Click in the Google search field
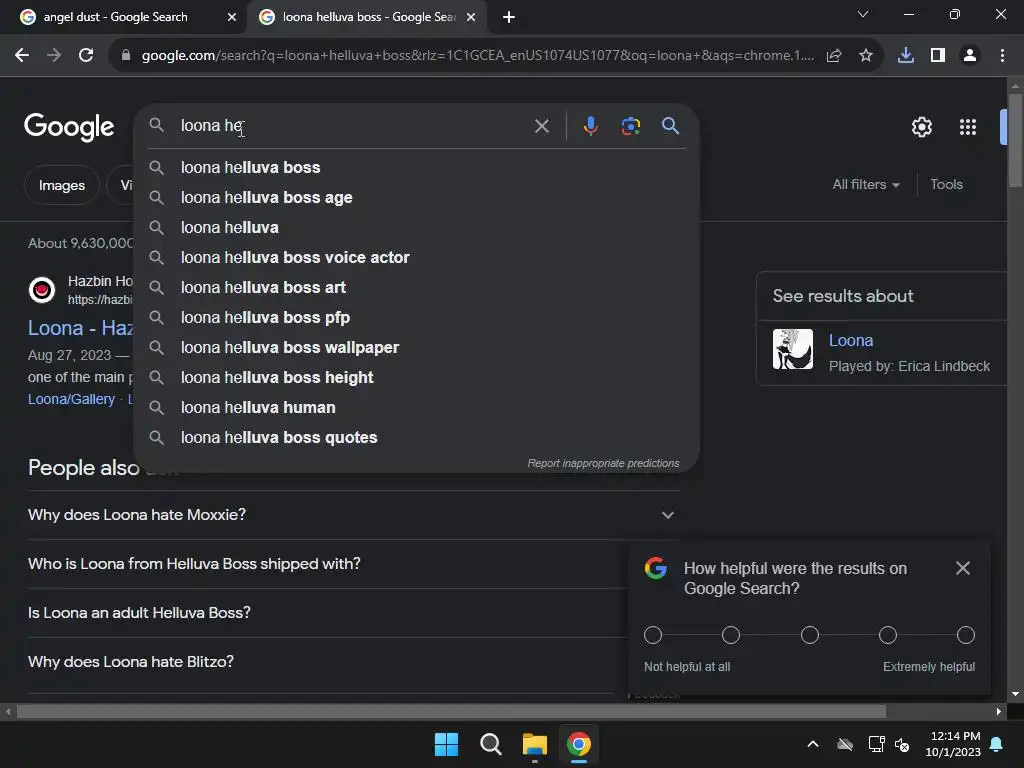This screenshot has height=768, width=1024. 353,126
